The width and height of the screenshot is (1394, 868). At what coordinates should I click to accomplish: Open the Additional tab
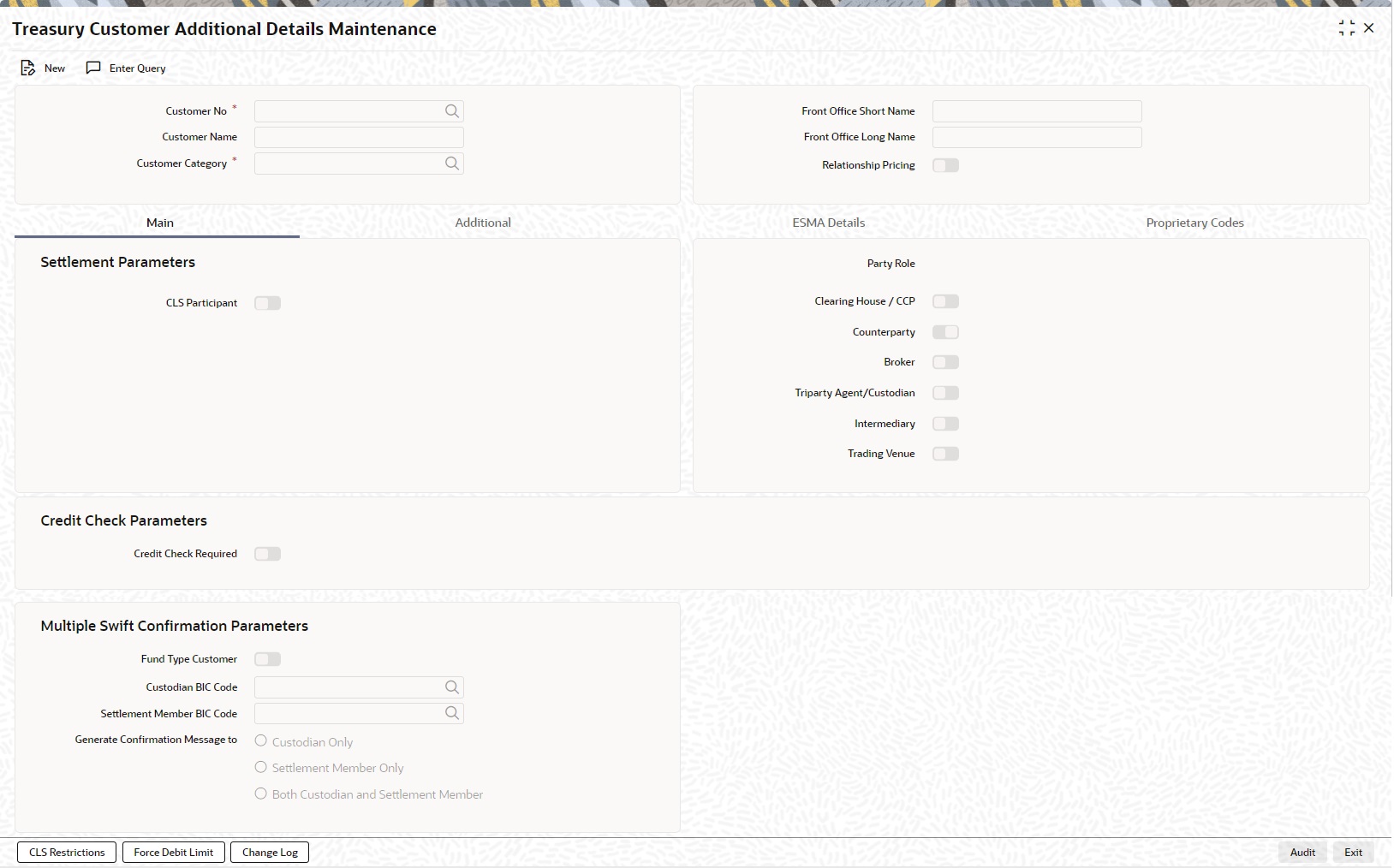click(483, 223)
